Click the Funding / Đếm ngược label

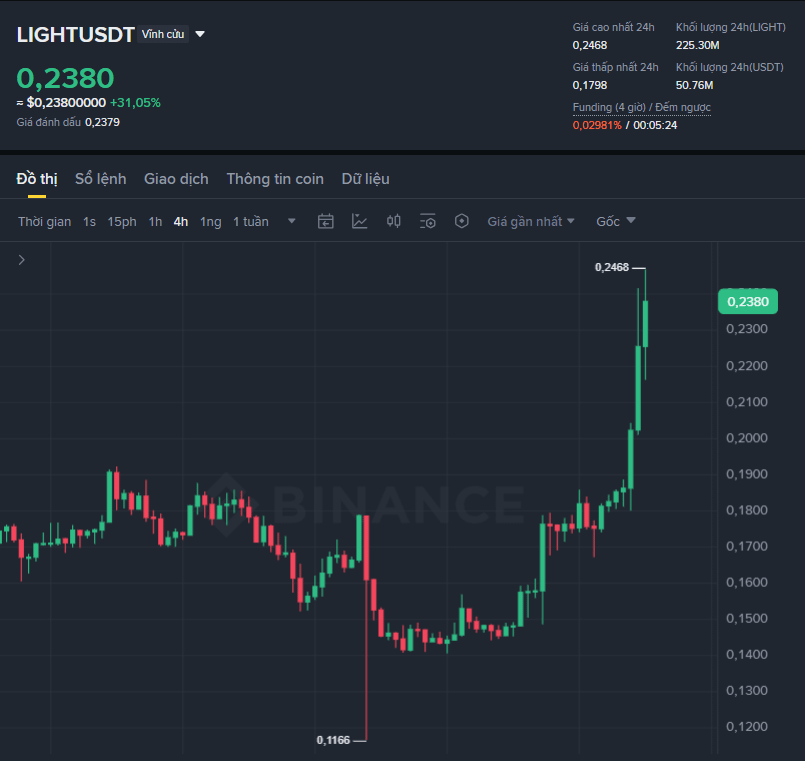tap(642, 107)
